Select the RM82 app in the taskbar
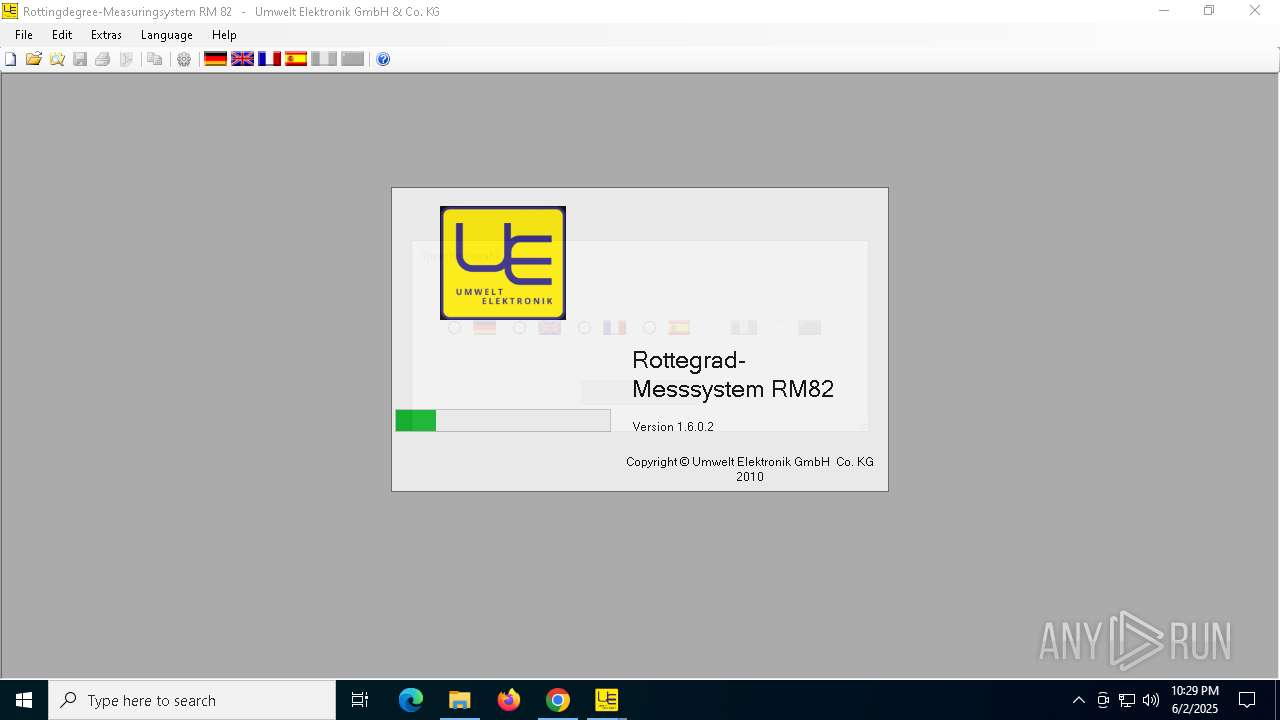 (x=607, y=700)
